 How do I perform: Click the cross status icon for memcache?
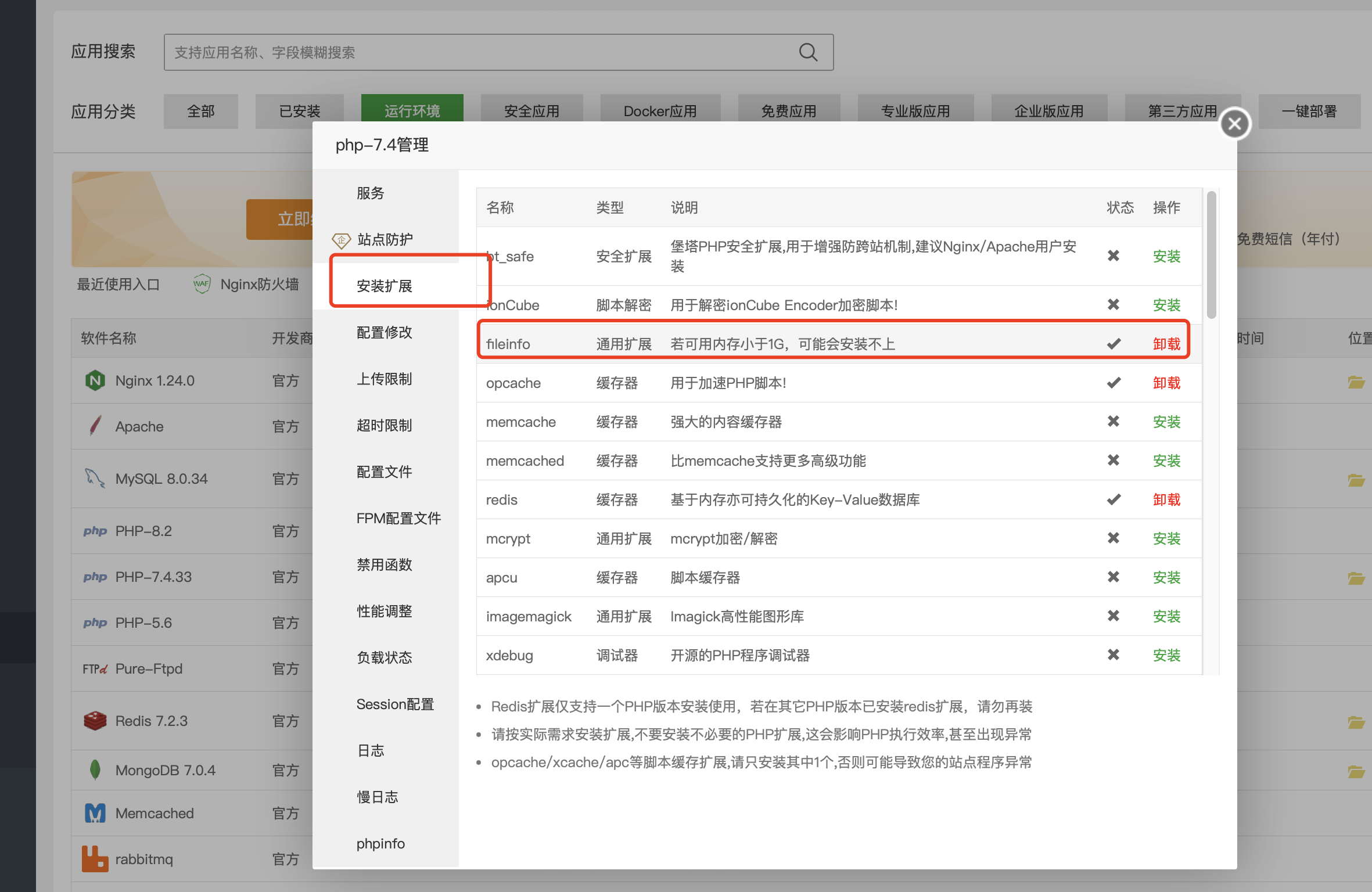pos(1114,422)
